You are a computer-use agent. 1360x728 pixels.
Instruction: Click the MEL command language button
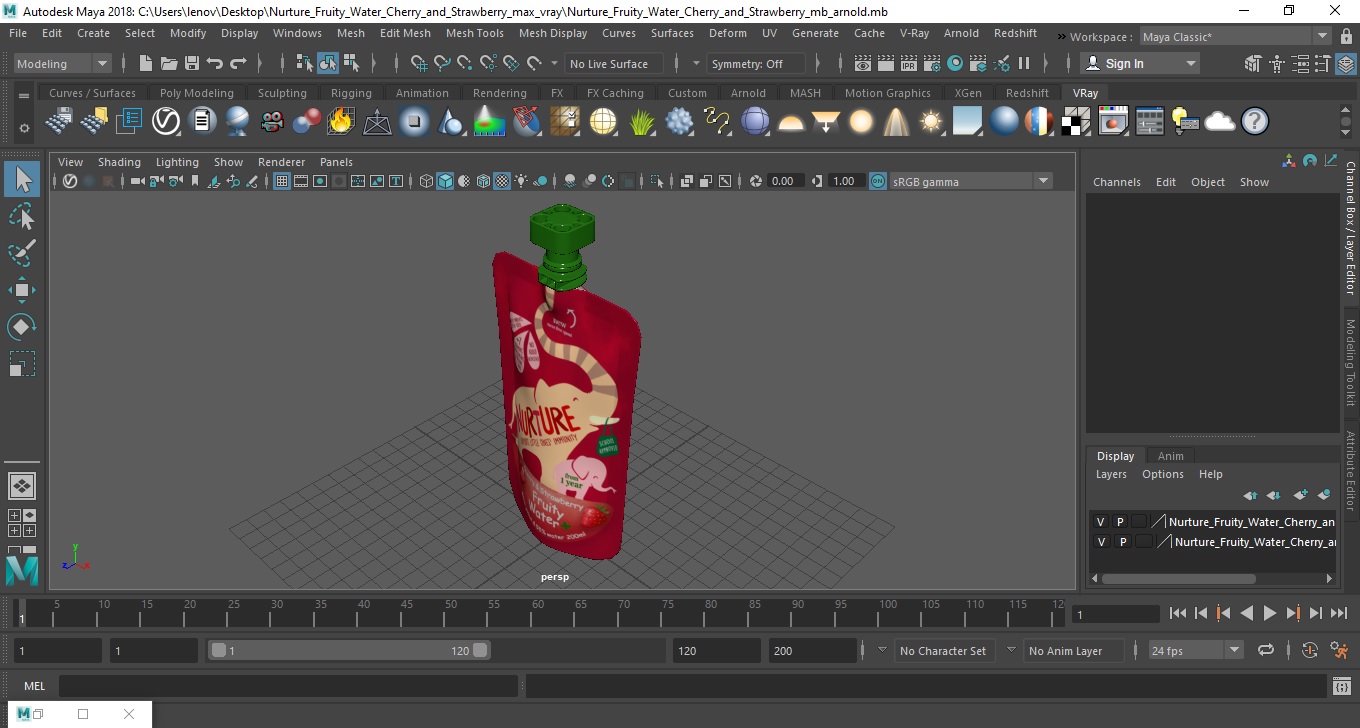[x=34, y=685]
